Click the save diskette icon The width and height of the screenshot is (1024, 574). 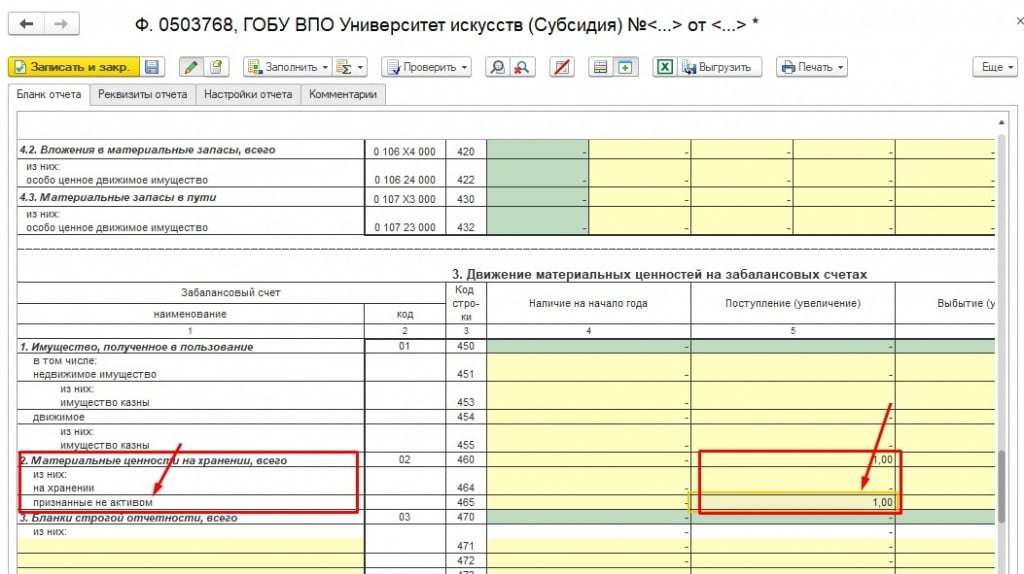coord(152,67)
